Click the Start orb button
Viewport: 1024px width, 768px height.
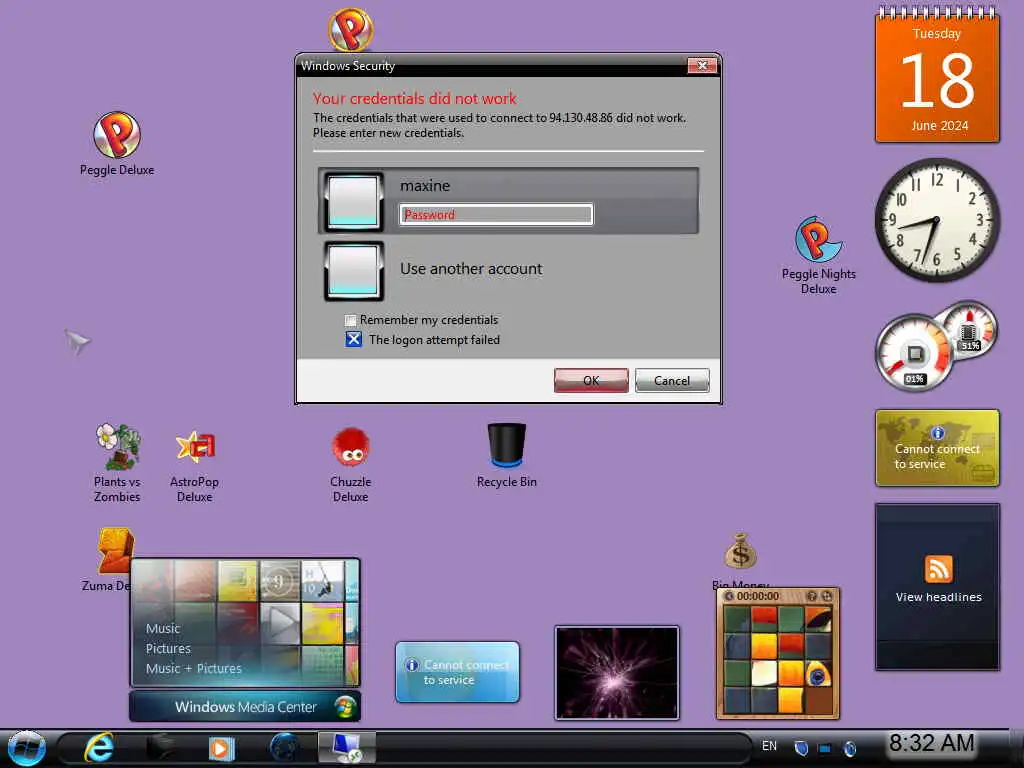pyautogui.click(x=26, y=748)
